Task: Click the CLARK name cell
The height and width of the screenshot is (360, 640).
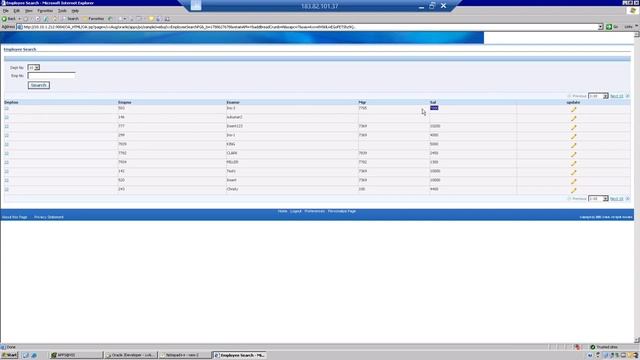Action: [x=232, y=153]
